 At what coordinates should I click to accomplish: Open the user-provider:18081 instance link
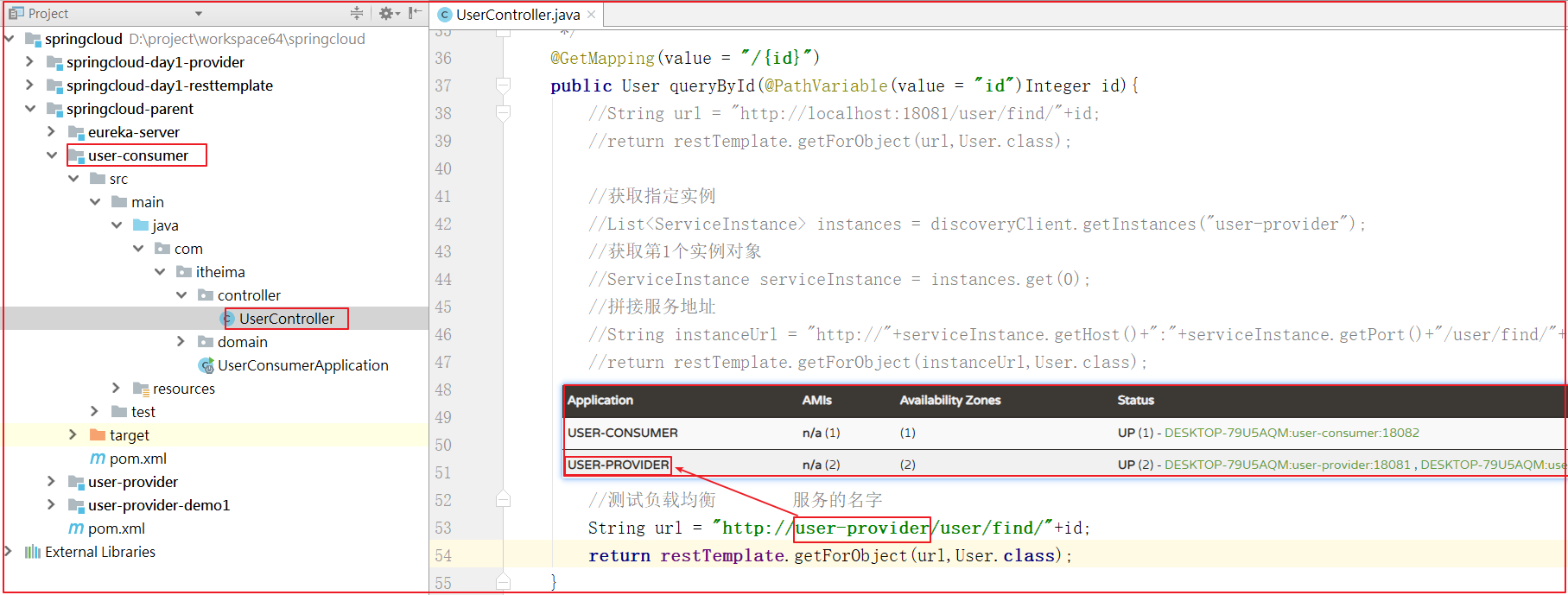[1286, 465]
